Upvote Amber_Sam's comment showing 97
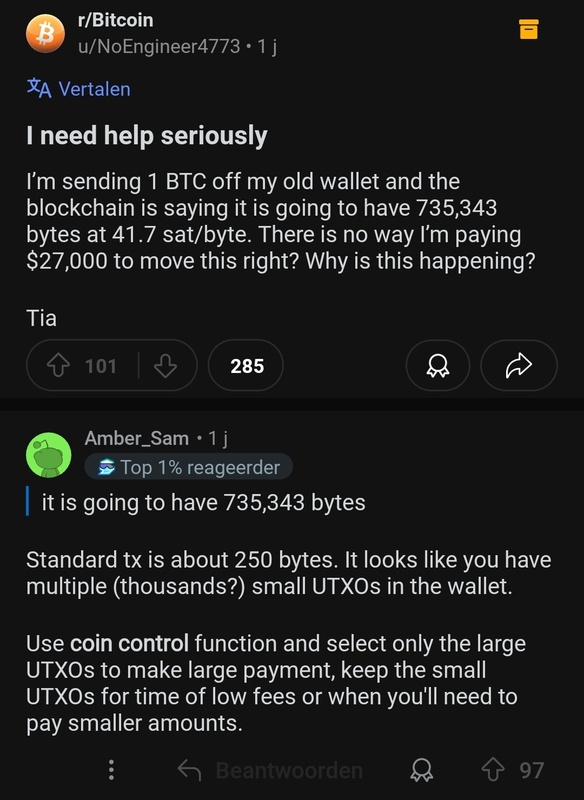This screenshot has height=800, width=584. pos(499,770)
